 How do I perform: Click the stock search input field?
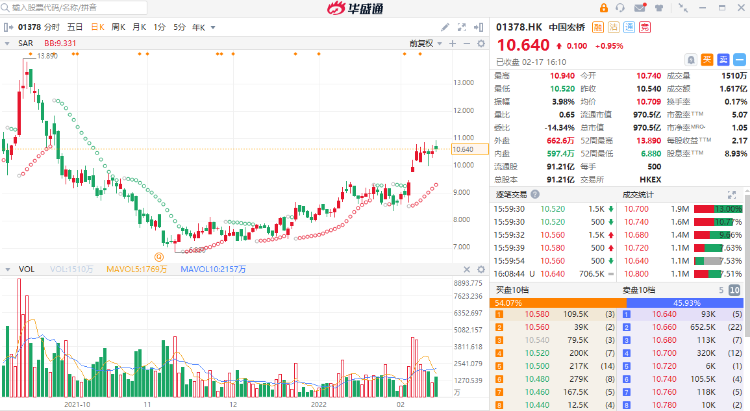(x=74, y=8)
